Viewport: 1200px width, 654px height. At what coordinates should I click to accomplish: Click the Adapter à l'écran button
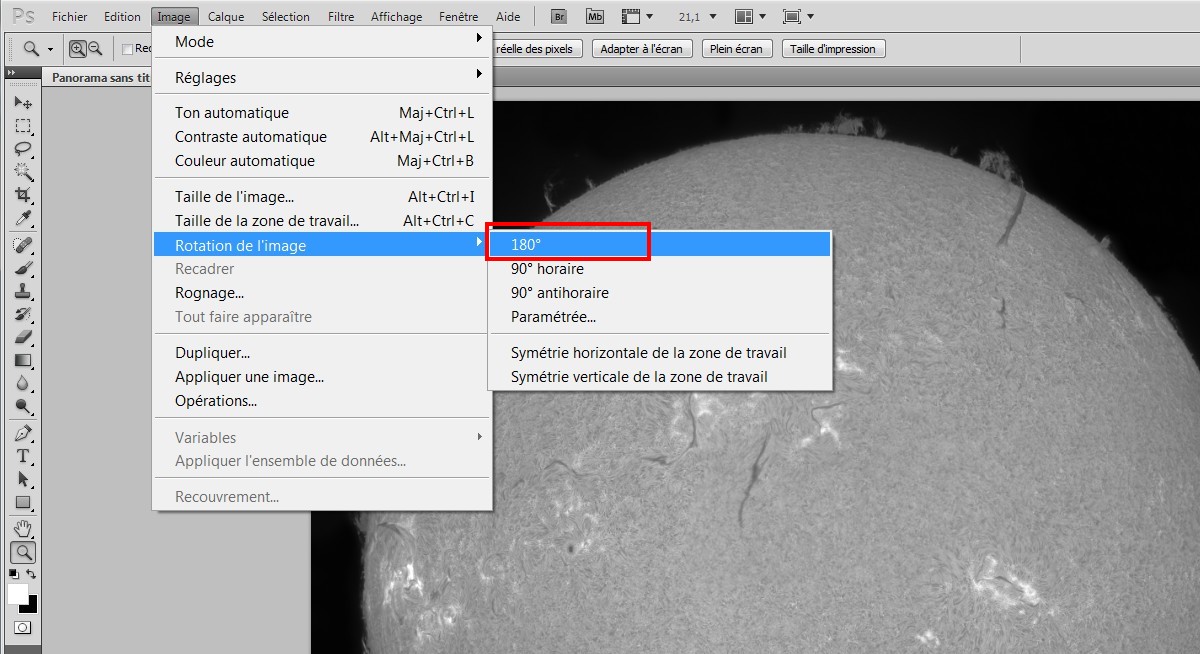click(x=643, y=48)
